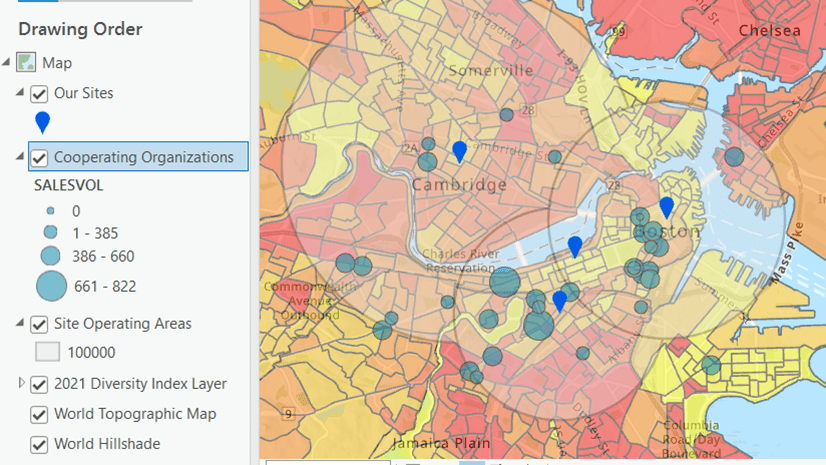Select the World Hillshade layer
Viewport: 826px width, 465px height.
[107, 444]
